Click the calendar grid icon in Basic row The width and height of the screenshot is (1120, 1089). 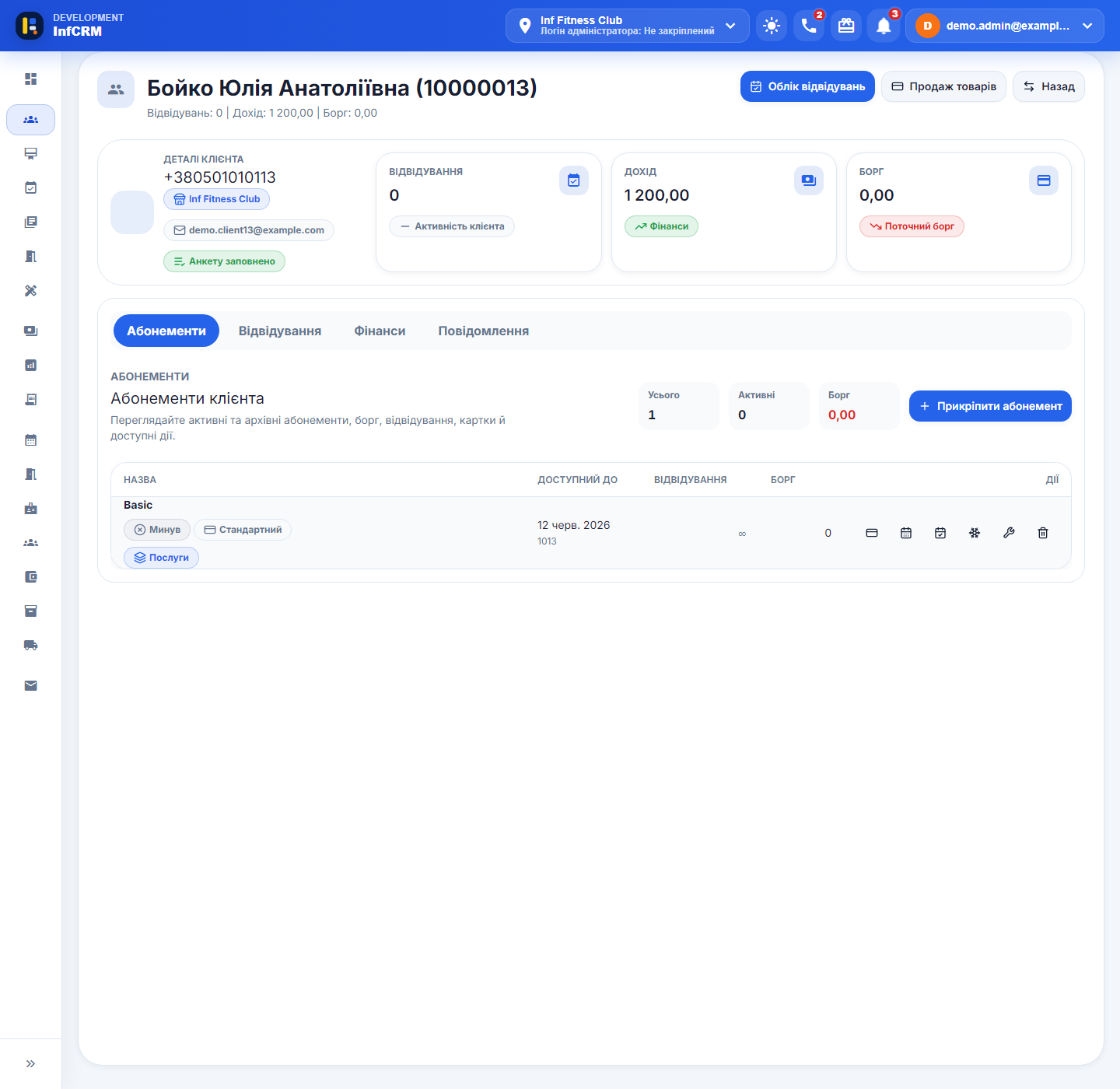click(906, 533)
